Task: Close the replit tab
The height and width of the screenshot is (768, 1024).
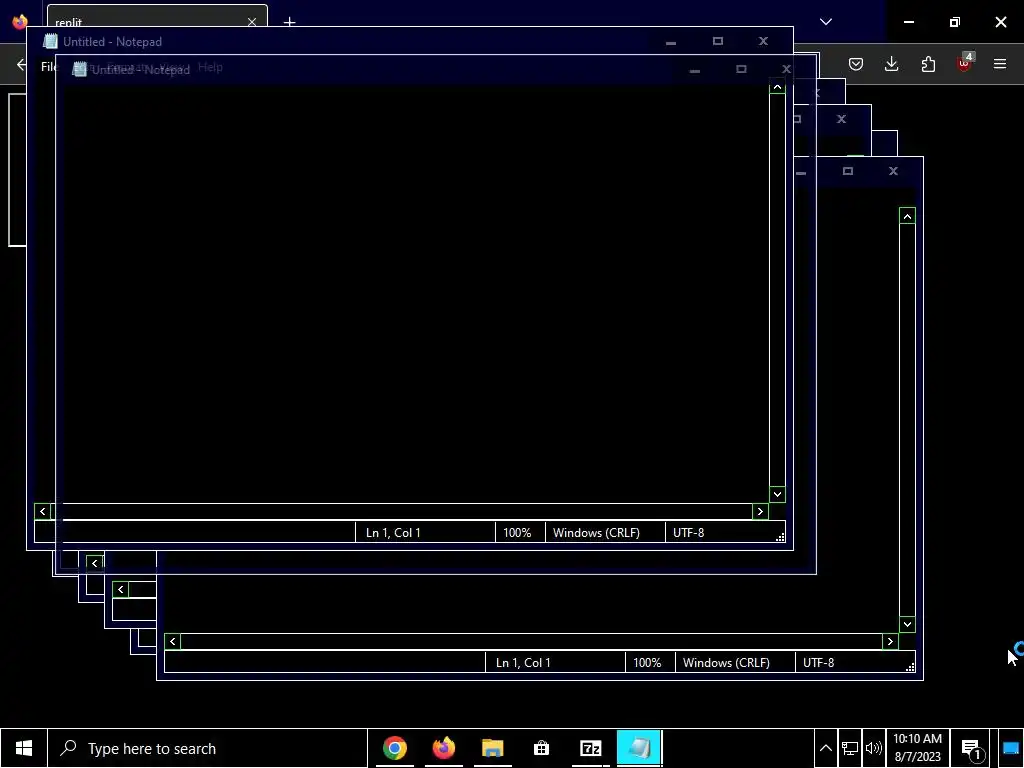Action: (x=252, y=22)
